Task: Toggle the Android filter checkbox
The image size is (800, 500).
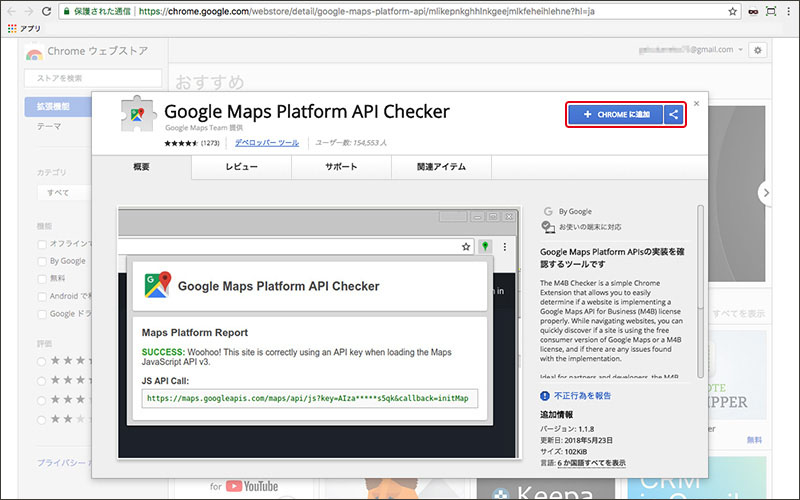Action: (x=42, y=296)
